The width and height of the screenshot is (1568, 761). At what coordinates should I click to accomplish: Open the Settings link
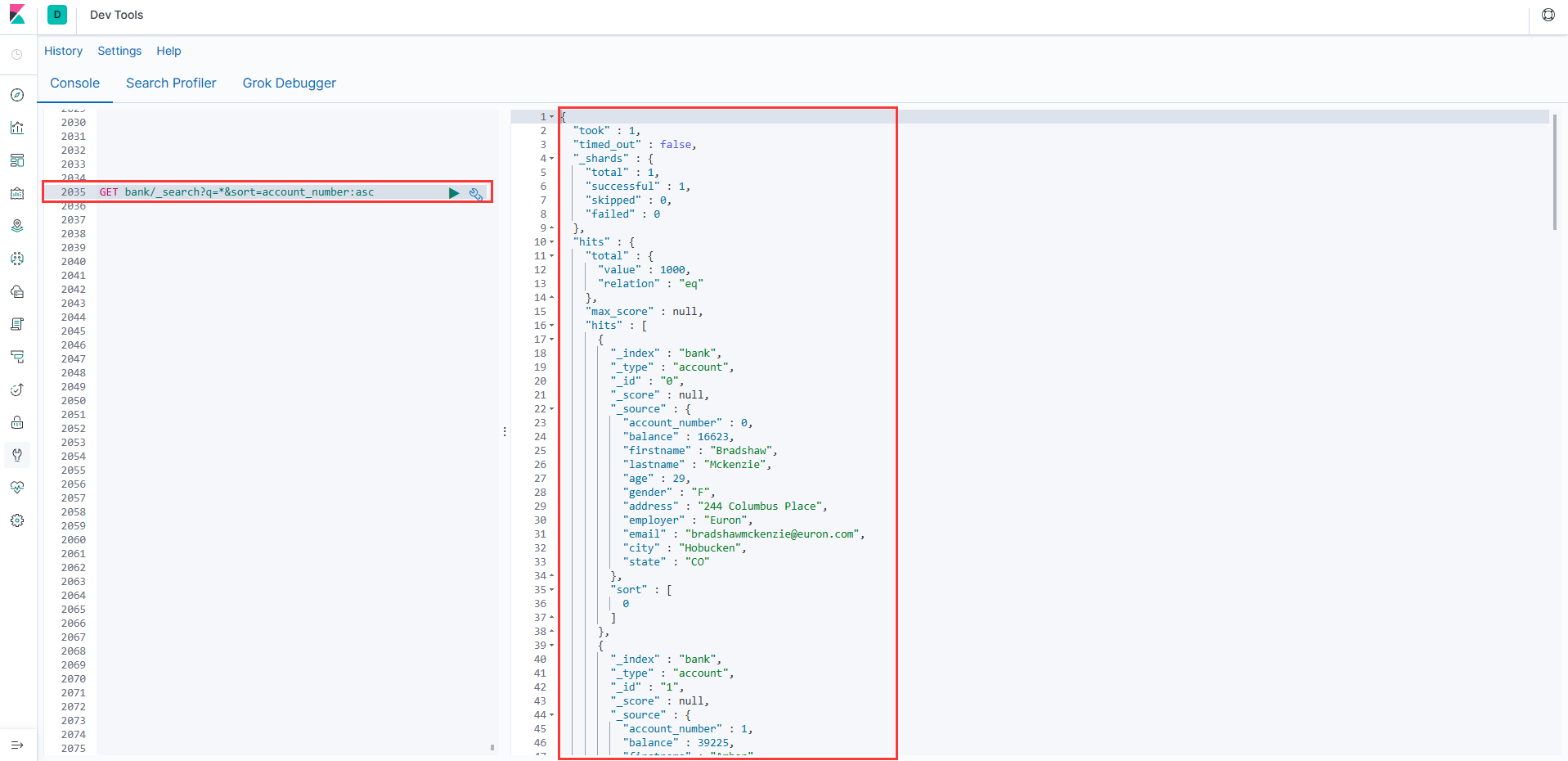[119, 51]
